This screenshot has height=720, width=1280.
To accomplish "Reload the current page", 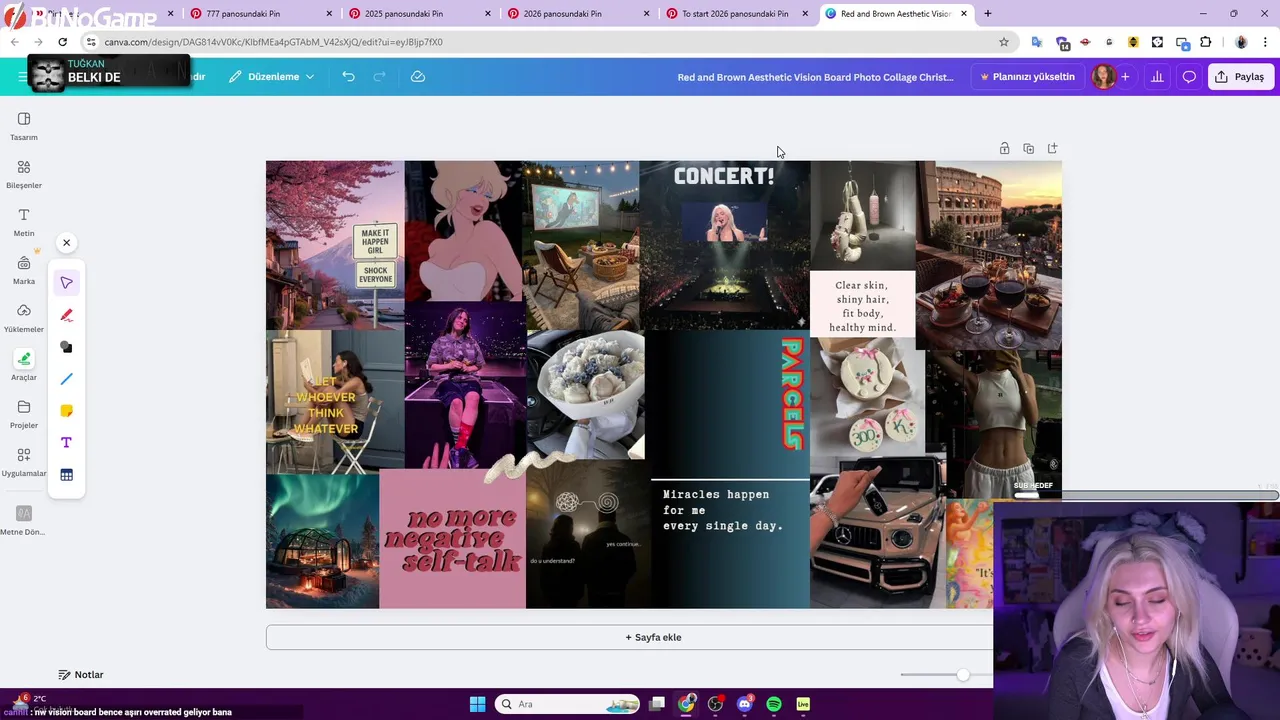I will 62,42.
